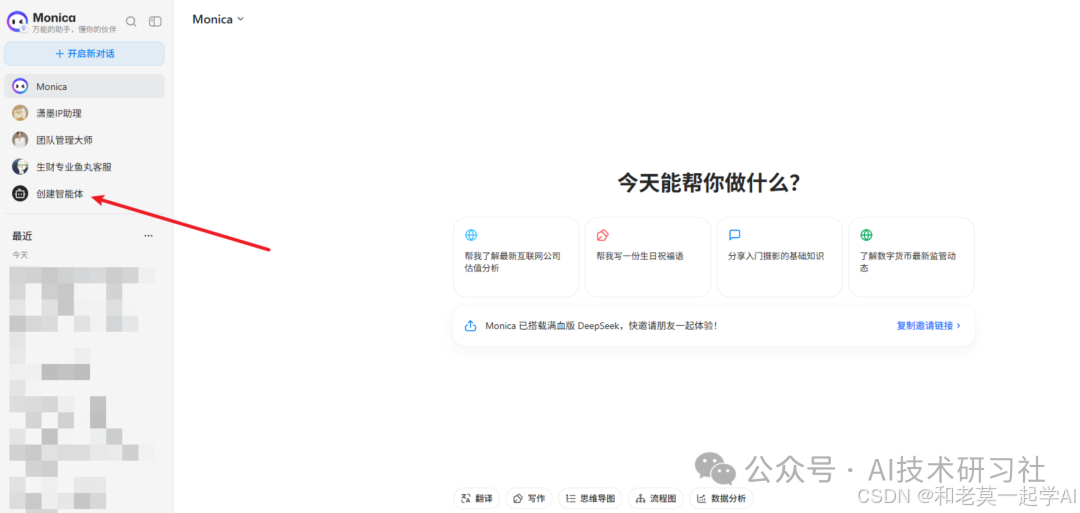Select the 写作 quick action

[529, 499]
